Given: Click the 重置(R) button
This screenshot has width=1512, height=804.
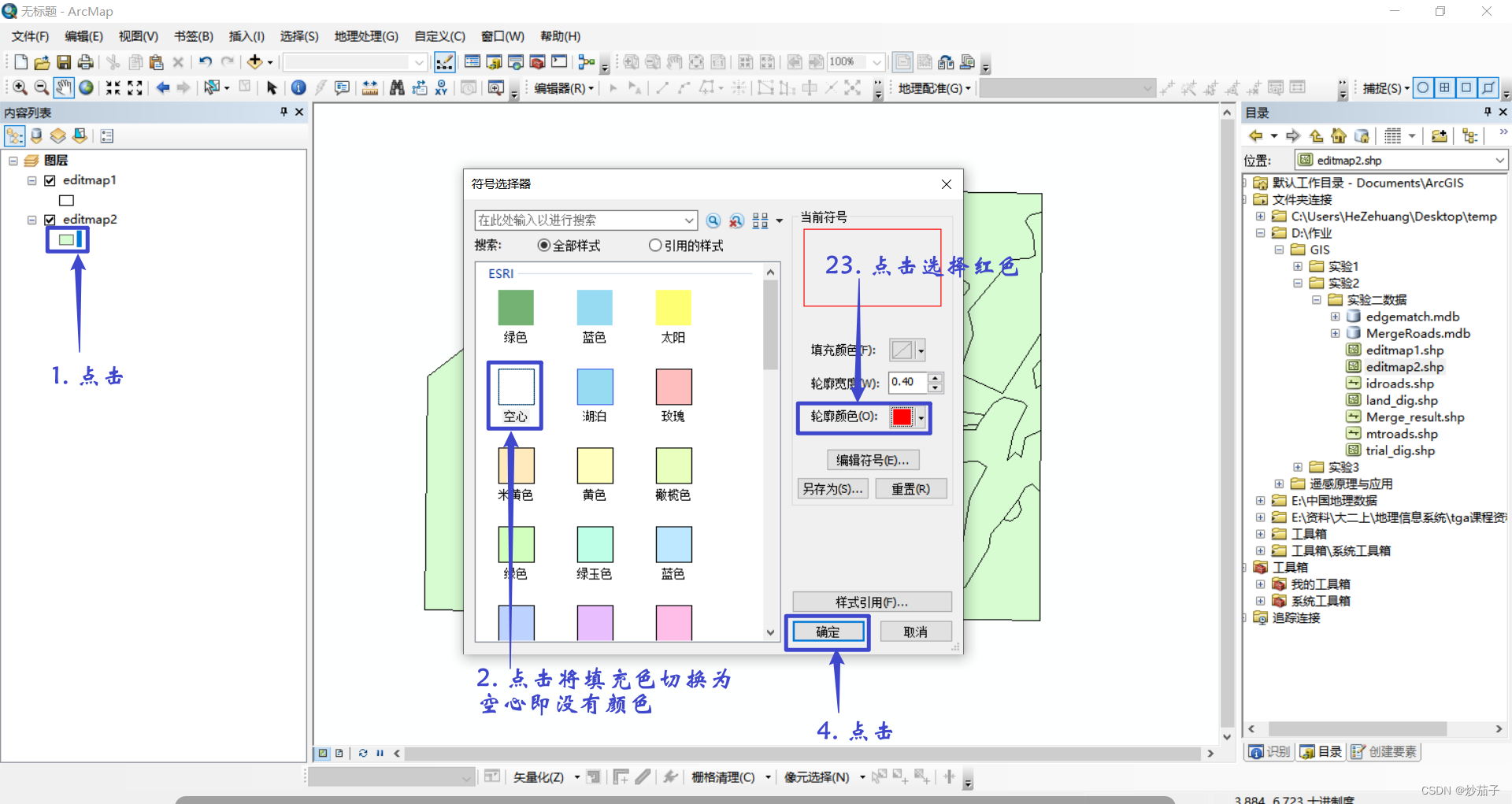Looking at the screenshot, I should coord(910,489).
